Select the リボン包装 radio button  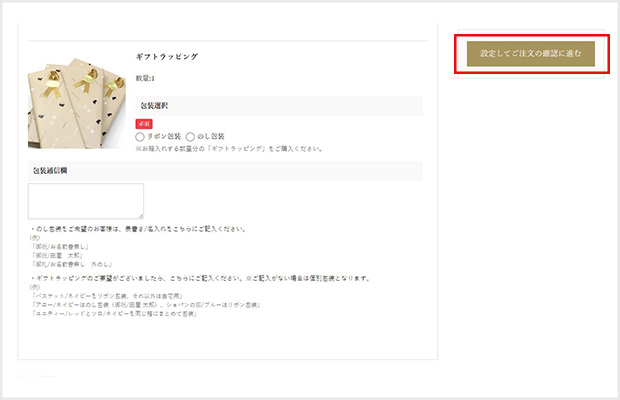[140, 137]
